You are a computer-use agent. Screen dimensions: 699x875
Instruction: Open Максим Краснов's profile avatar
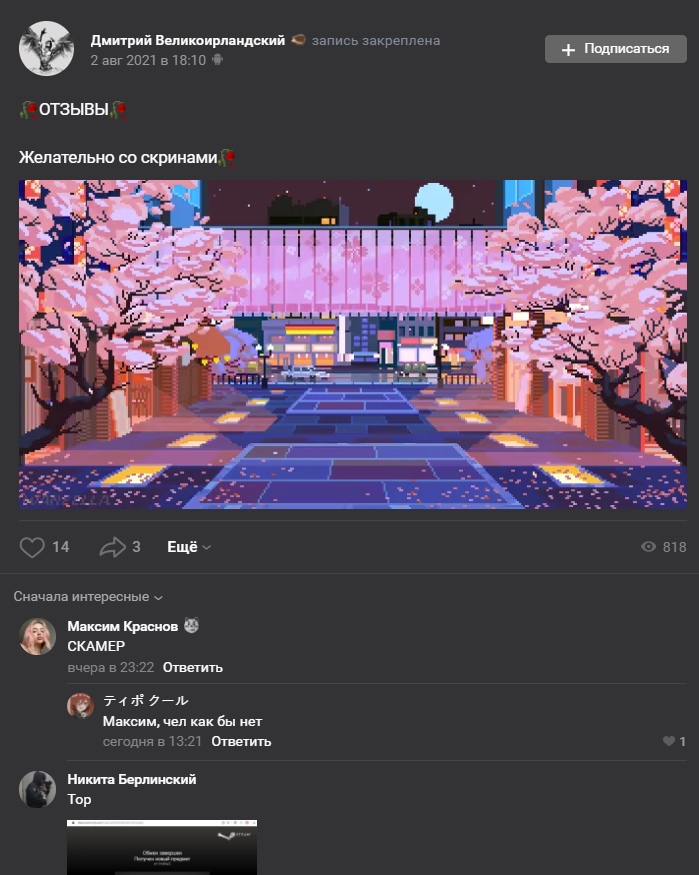point(37,636)
